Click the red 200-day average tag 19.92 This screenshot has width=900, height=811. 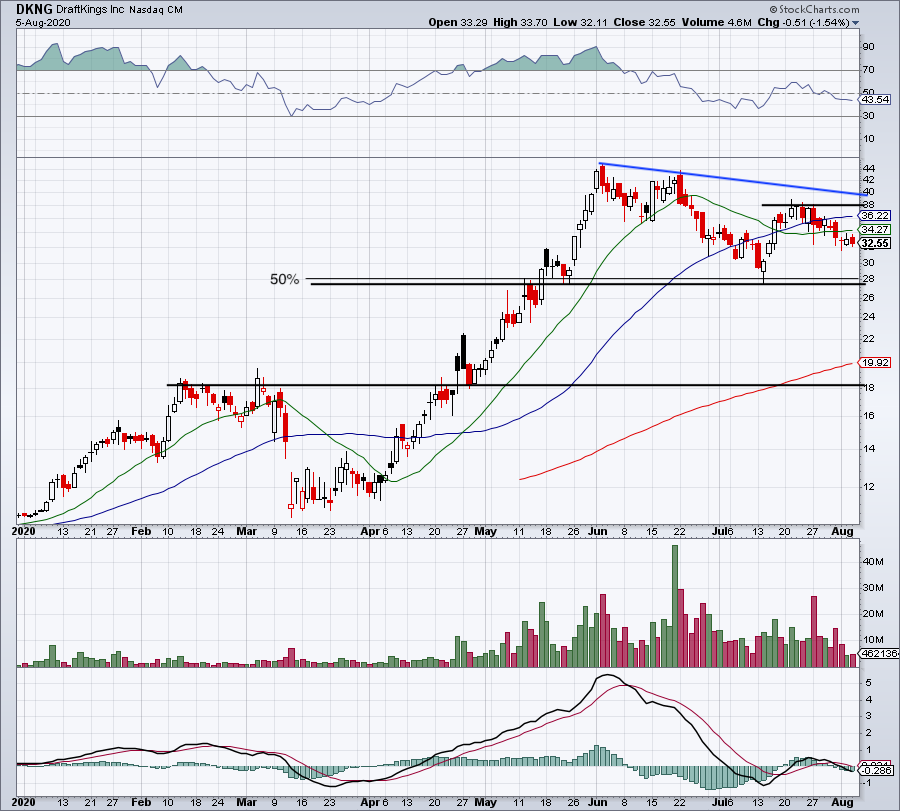coord(875,363)
